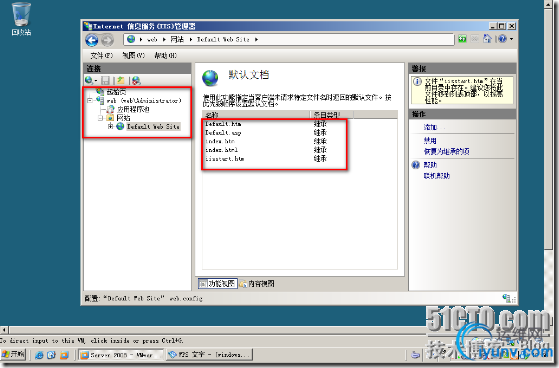
Task: Select the 应用程序池 application pools node
Action: click(133, 109)
